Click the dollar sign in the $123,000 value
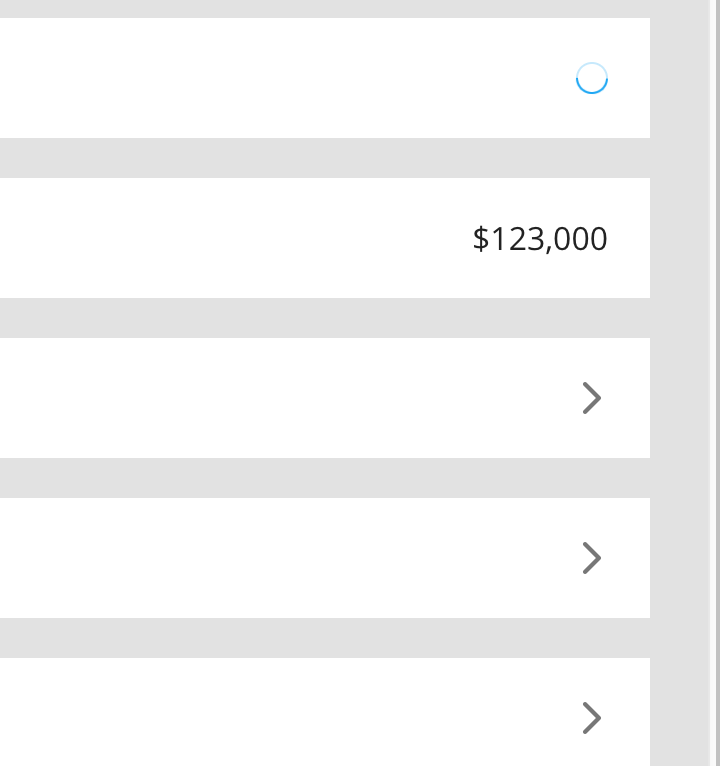The width and height of the screenshot is (720, 766). point(481,239)
